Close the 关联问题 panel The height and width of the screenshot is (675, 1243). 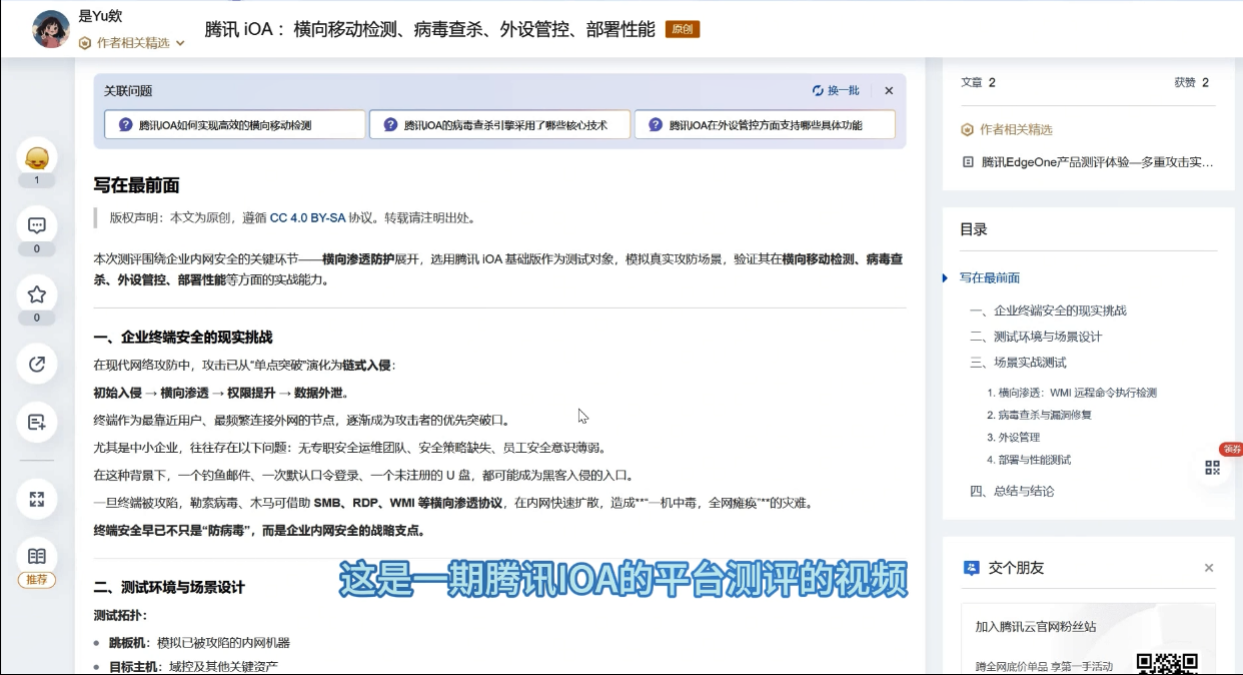click(x=889, y=90)
